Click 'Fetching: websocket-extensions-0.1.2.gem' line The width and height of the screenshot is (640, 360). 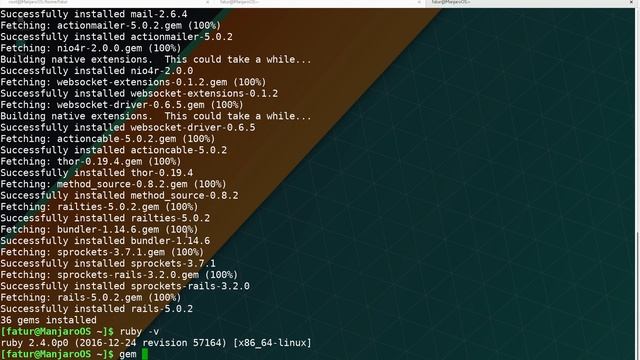[x=133, y=82]
